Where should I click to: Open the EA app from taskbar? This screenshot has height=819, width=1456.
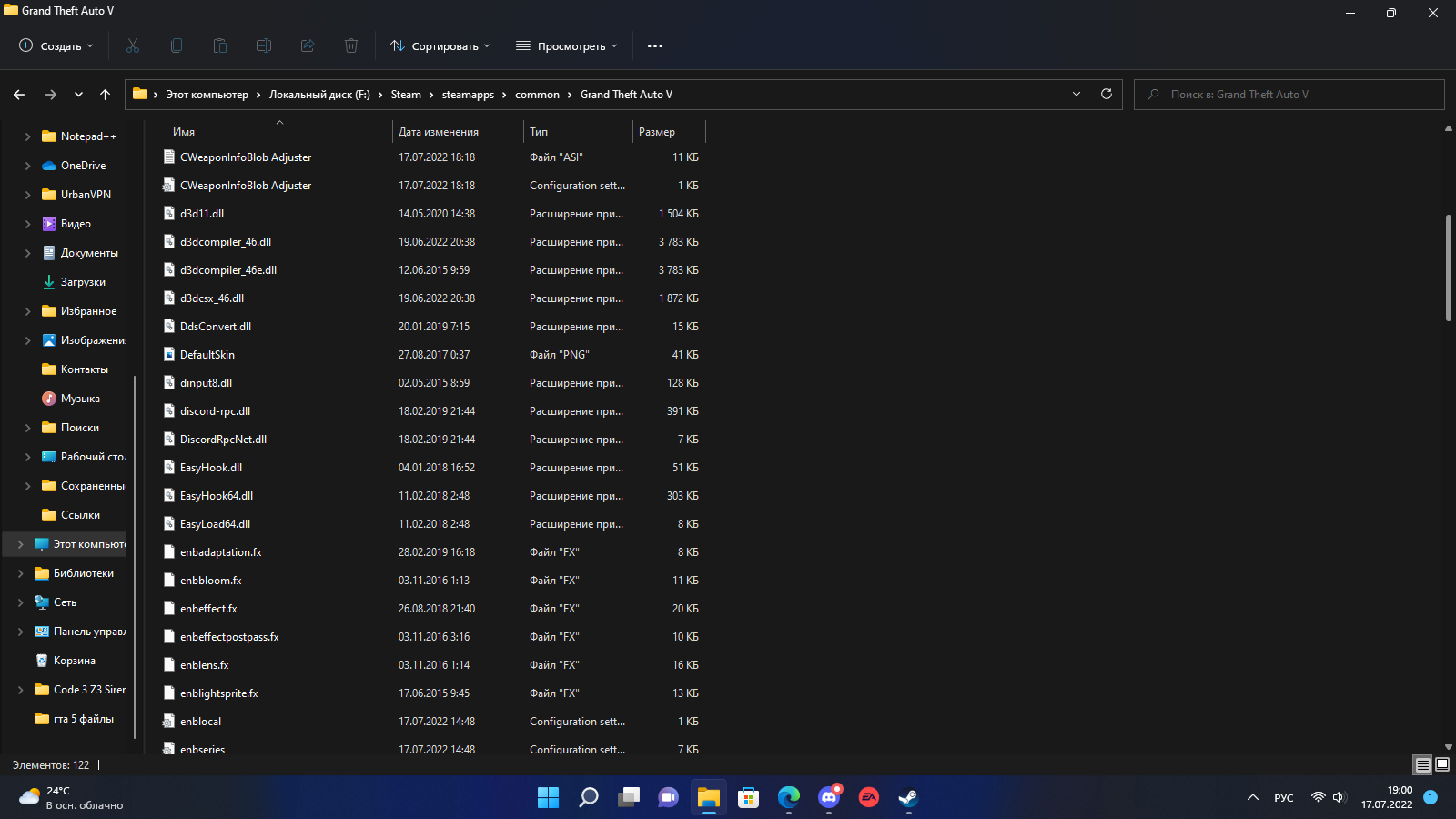tap(869, 798)
